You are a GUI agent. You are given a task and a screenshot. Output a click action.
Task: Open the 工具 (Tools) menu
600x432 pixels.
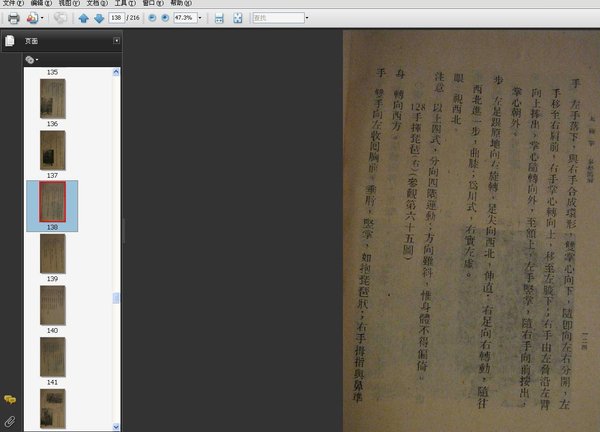coord(125,3)
